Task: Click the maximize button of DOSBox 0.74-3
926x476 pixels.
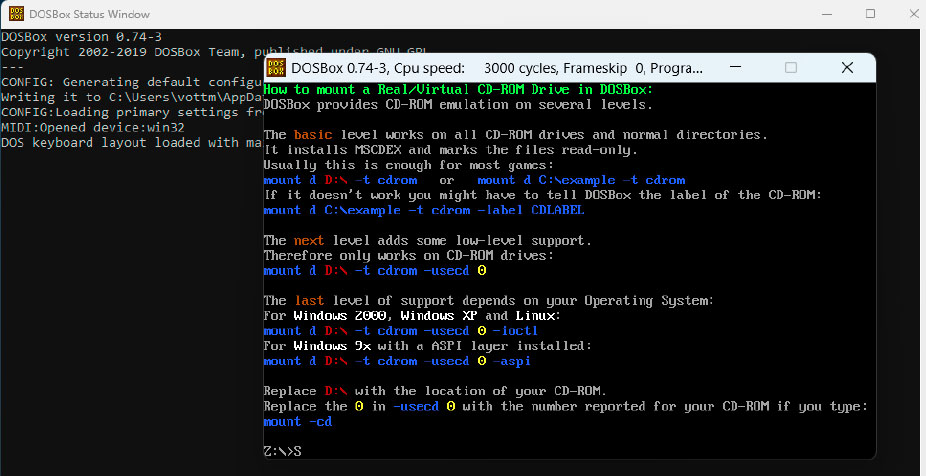Action: click(791, 68)
